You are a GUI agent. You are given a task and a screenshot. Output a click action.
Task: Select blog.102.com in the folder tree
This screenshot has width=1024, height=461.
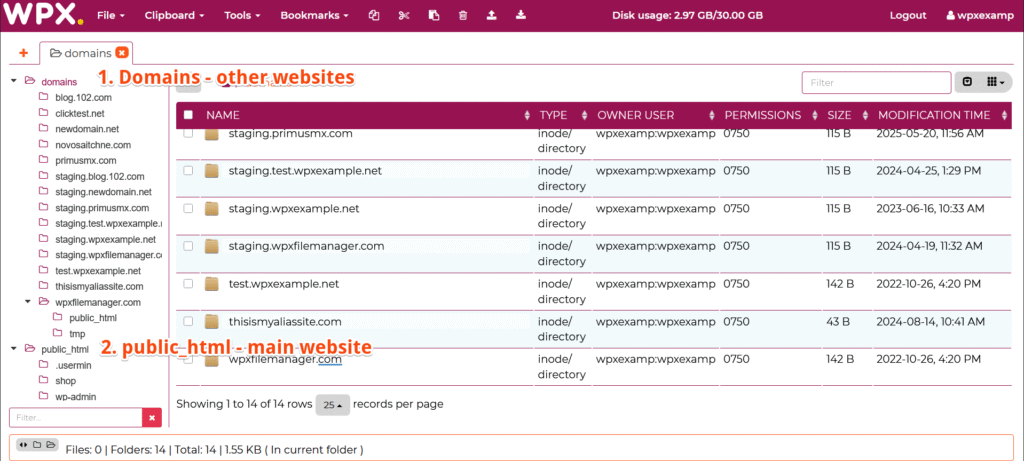tap(84, 97)
